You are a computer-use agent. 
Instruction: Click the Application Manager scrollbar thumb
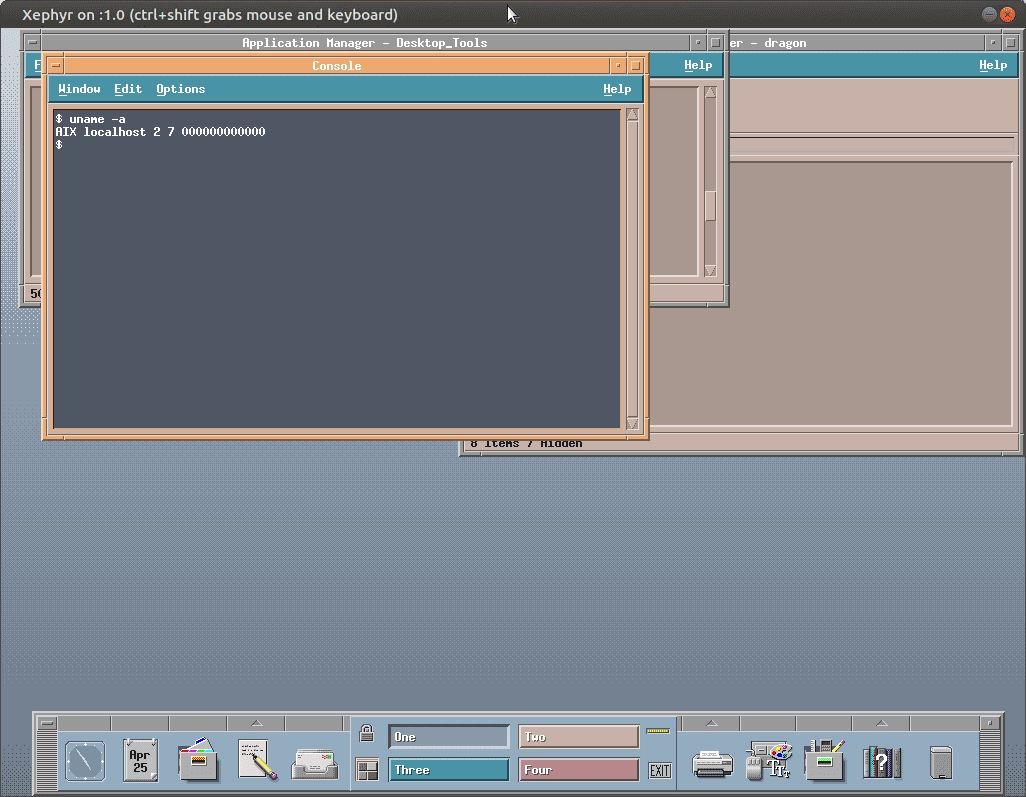point(710,206)
